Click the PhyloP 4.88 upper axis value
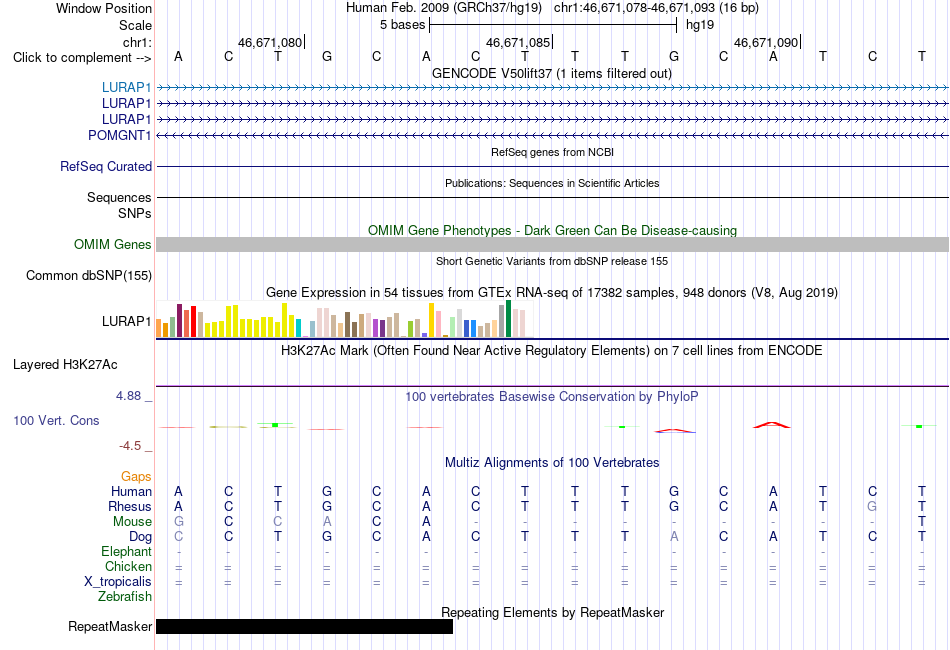 (x=128, y=396)
